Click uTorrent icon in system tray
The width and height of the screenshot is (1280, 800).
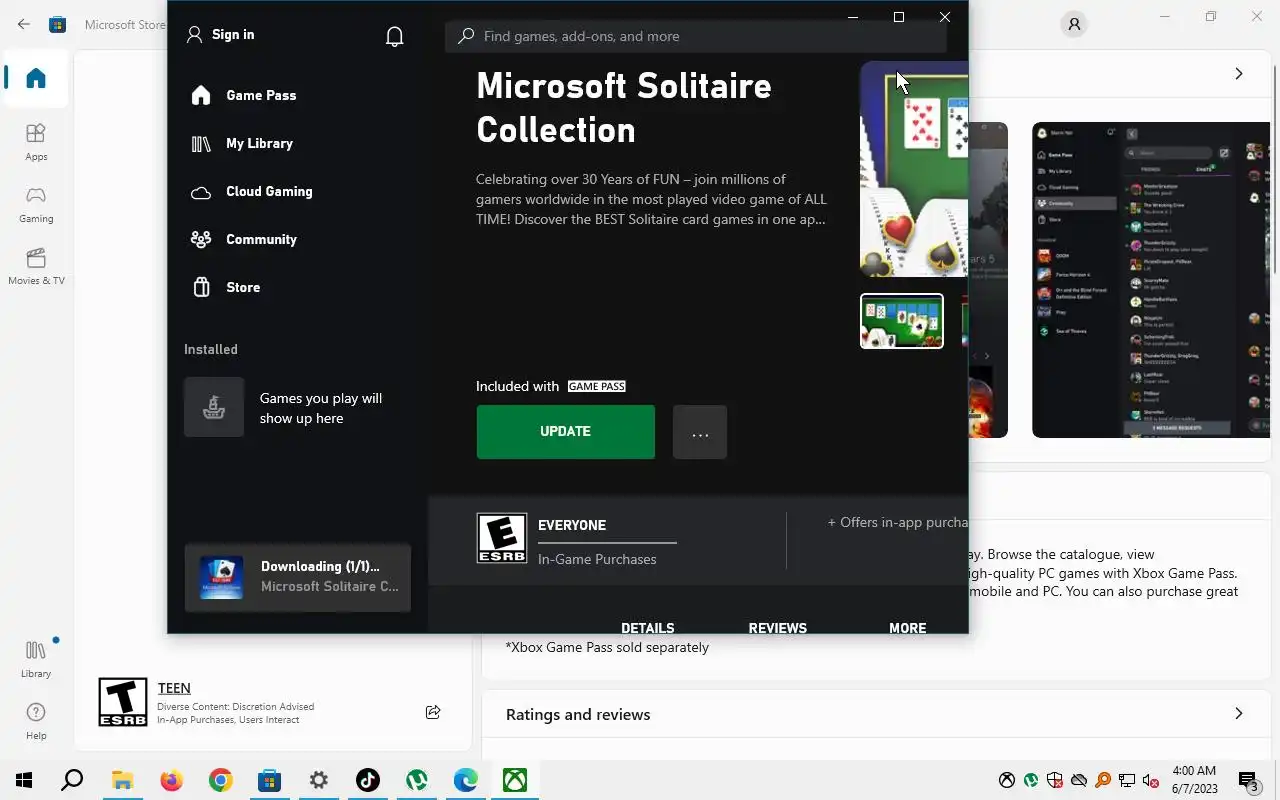pyautogui.click(x=1031, y=780)
